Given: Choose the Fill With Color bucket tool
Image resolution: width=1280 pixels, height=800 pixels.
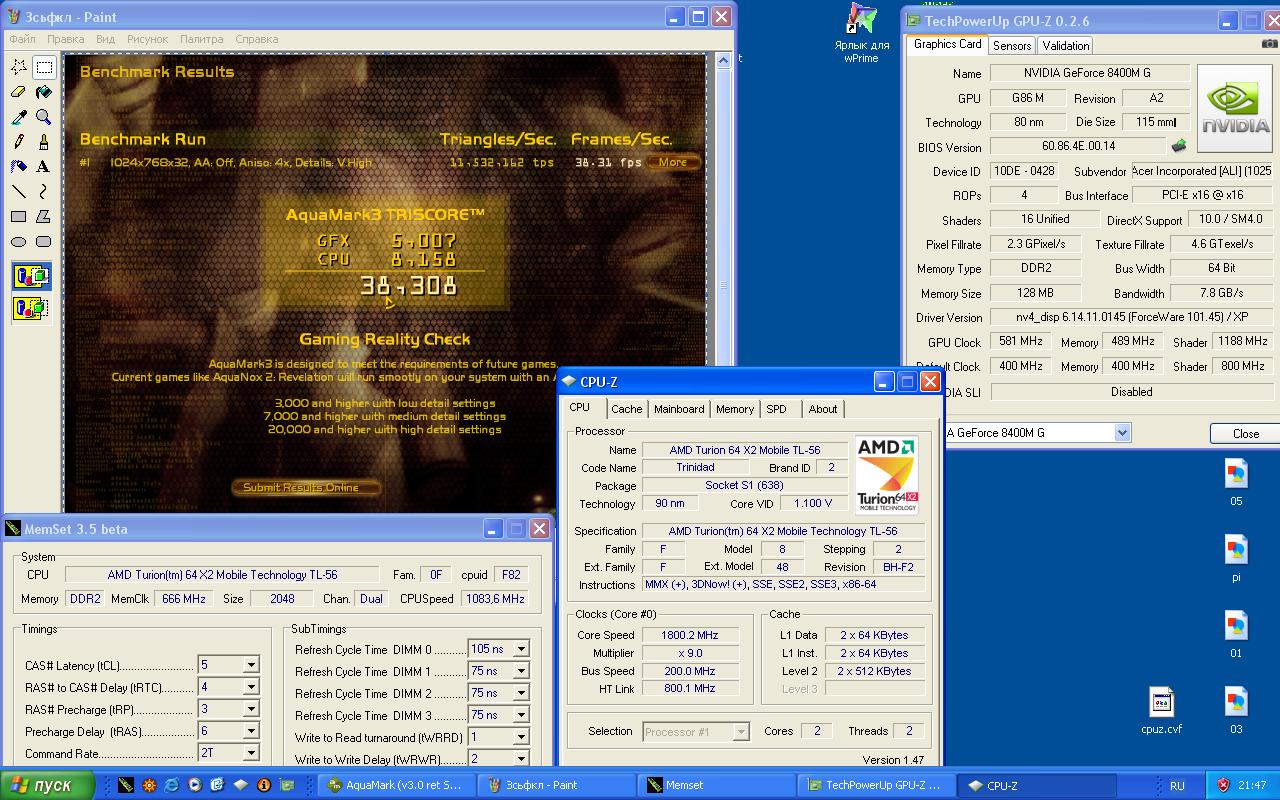Looking at the screenshot, I should [44, 92].
